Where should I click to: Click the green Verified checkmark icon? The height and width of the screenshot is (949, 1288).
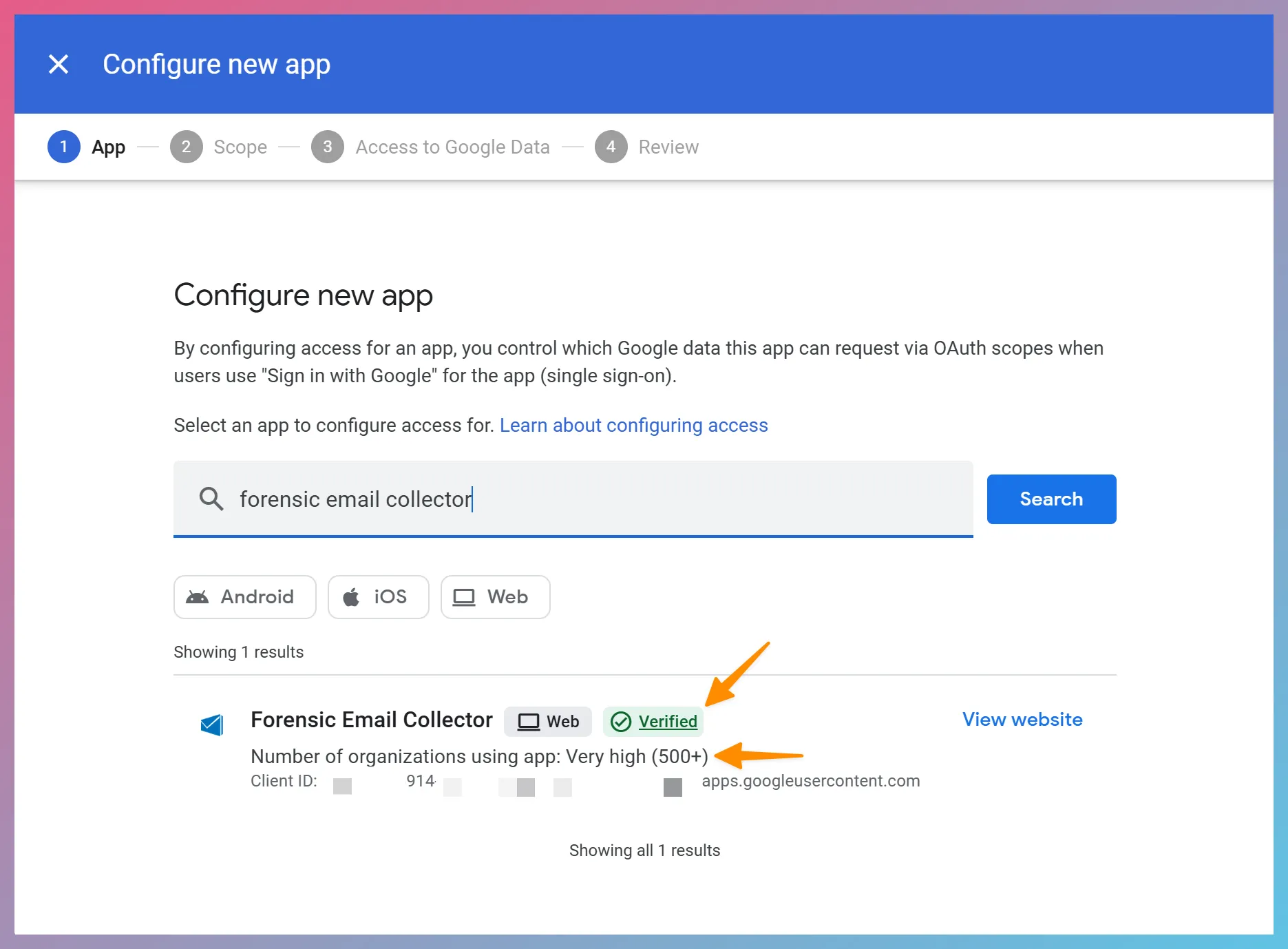[x=621, y=721]
